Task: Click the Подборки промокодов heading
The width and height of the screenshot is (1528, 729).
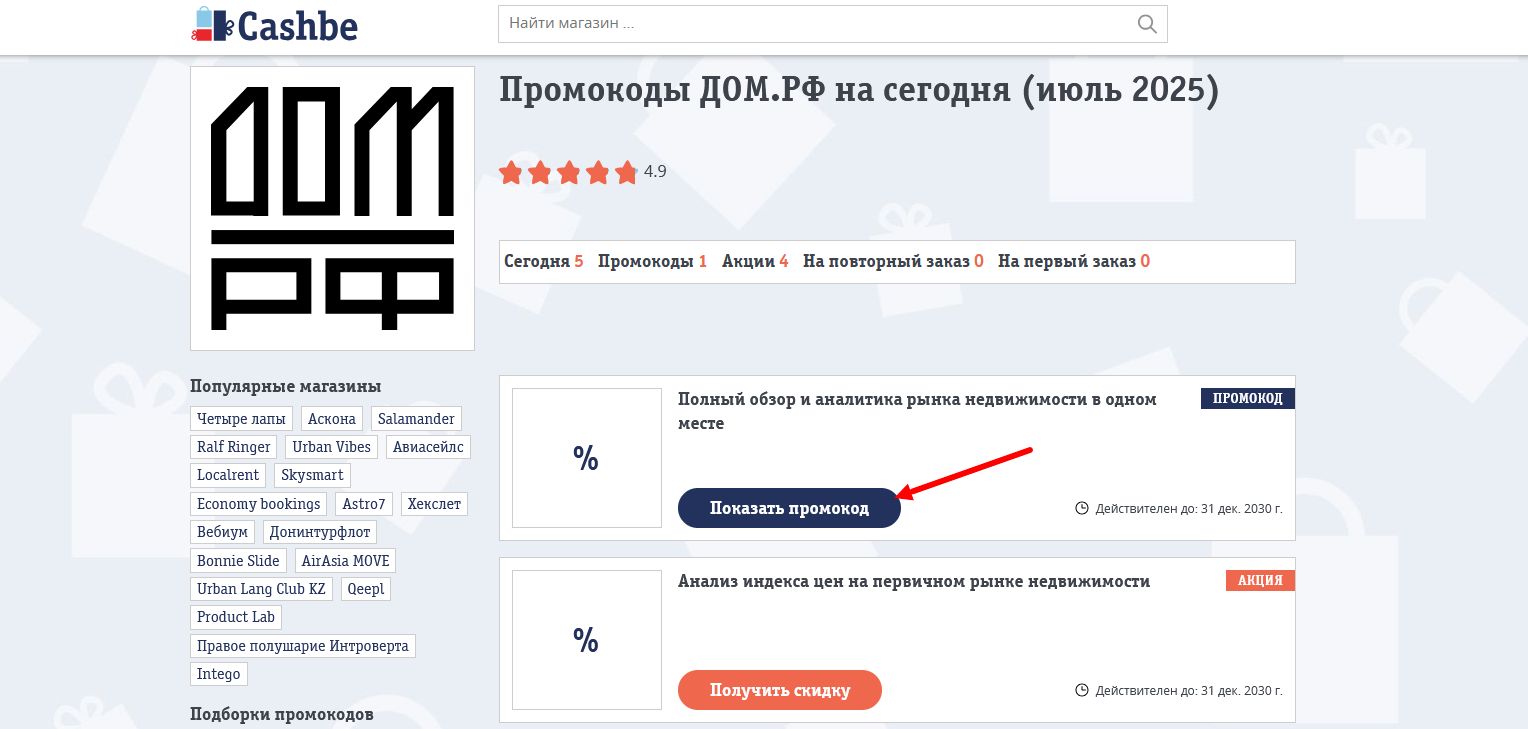Action: point(282,714)
